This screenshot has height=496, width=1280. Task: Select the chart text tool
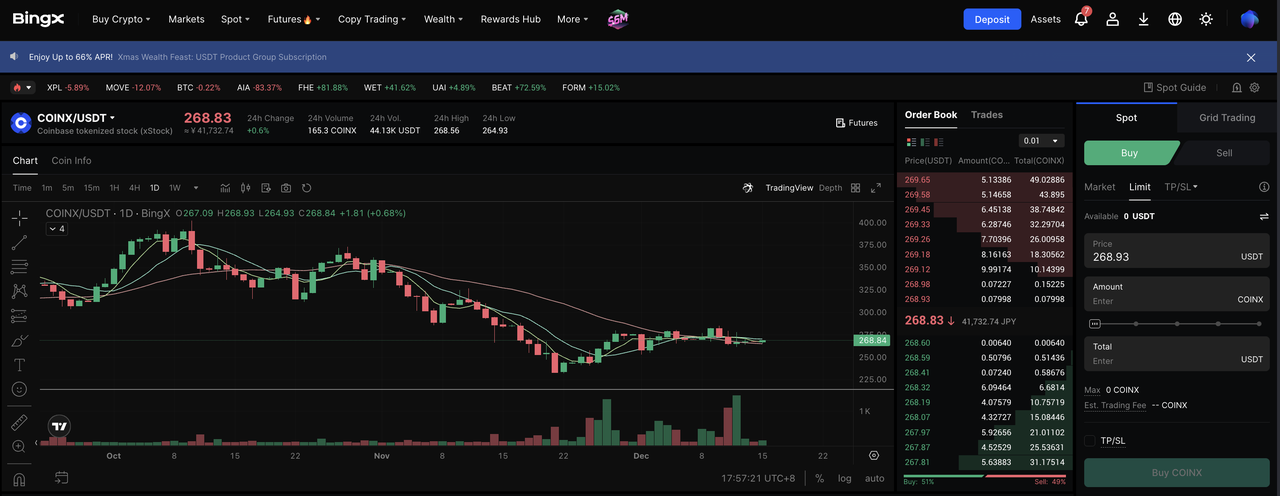(x=19, y=365)
